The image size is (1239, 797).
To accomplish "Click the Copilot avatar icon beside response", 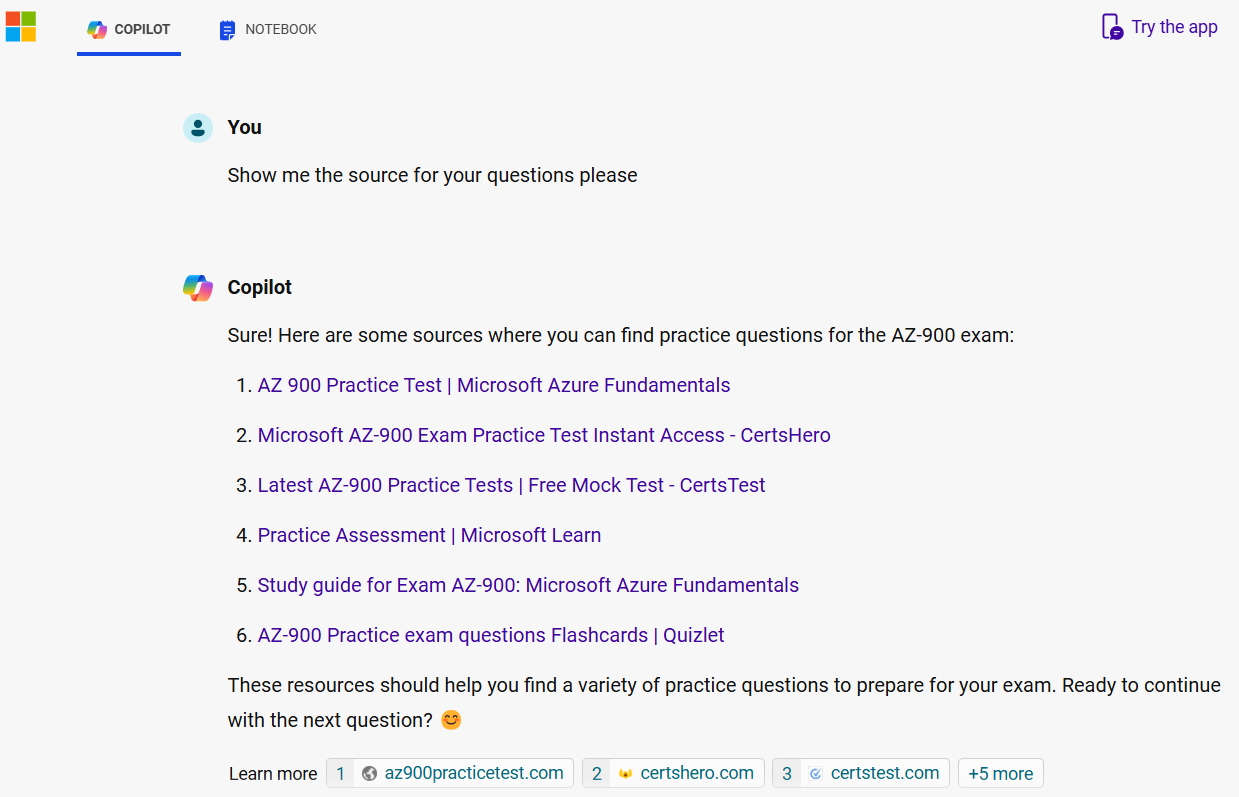I will pos(198,288).
